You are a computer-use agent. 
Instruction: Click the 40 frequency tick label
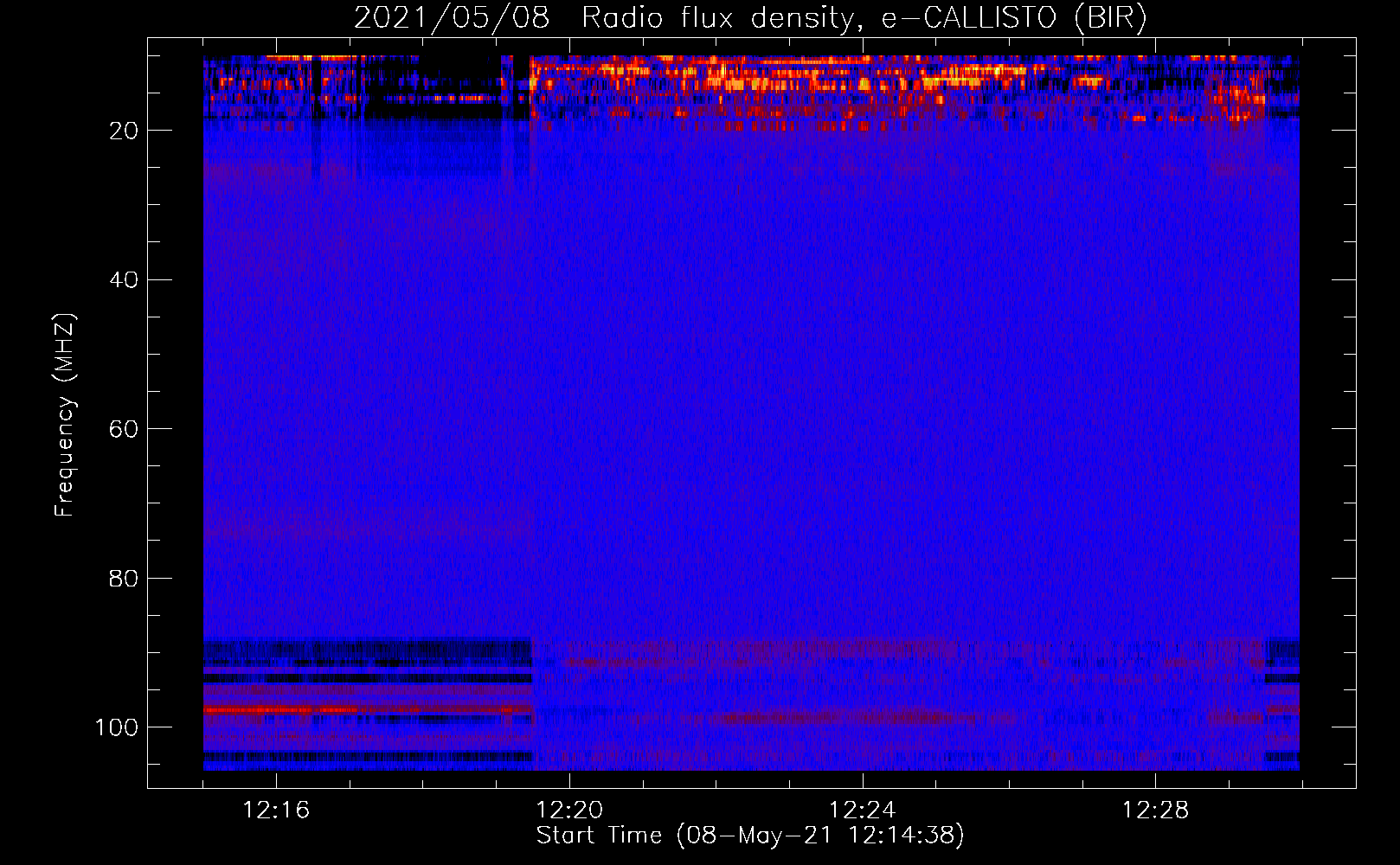click(x=124, y=280)
